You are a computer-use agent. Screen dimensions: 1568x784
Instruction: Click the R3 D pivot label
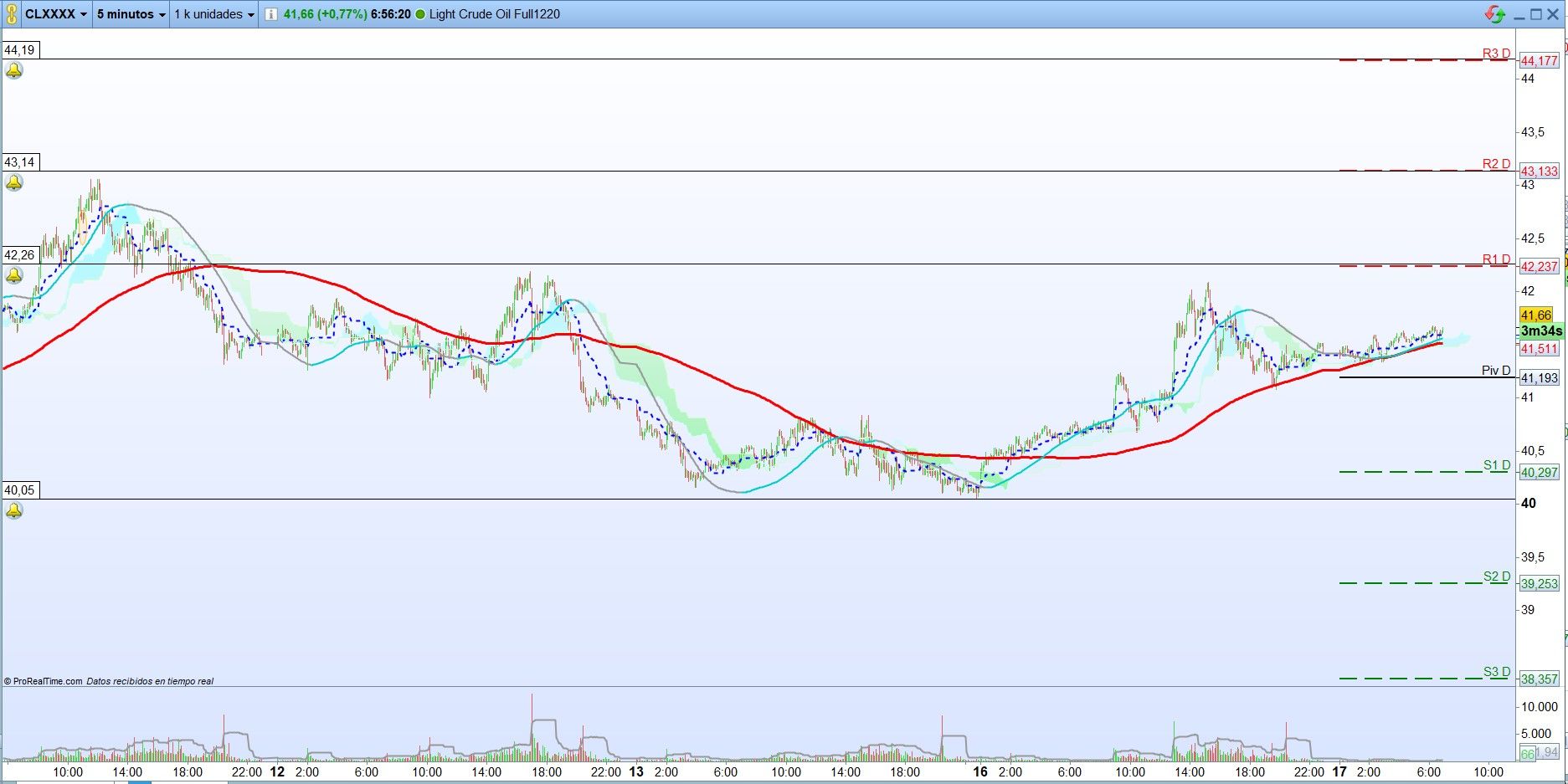(1496, 54)
